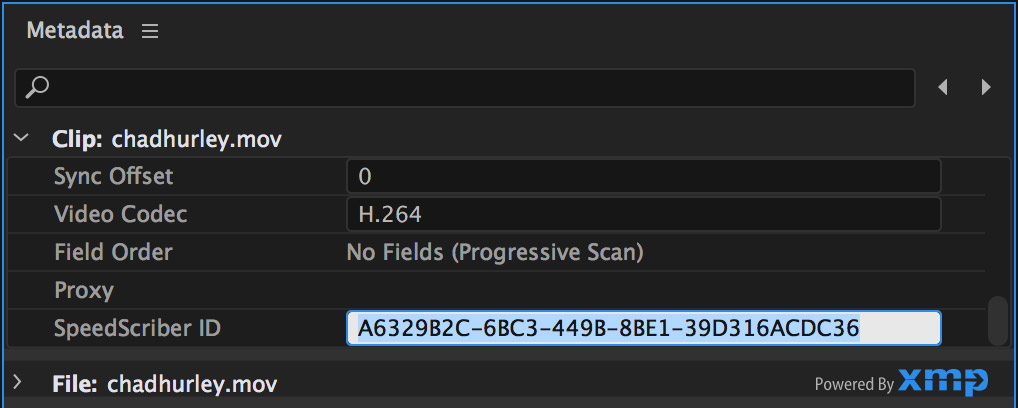
Task: Go to next search result arrow
Action: (986, 87)
